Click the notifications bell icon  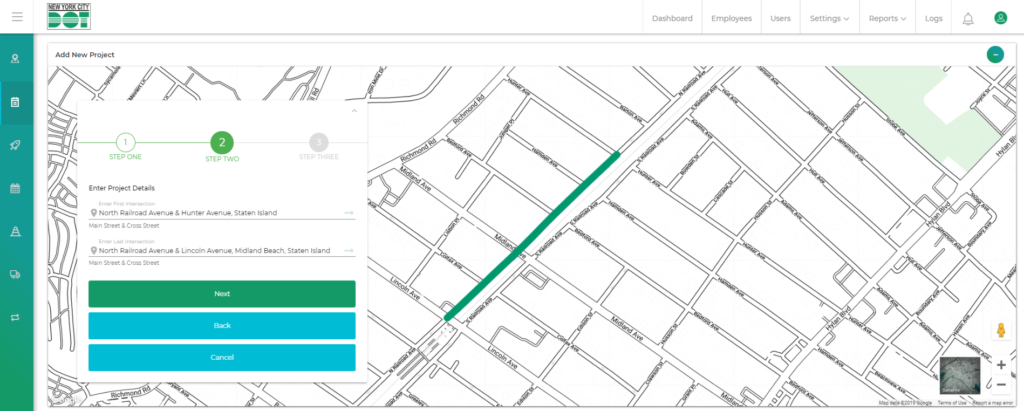click(x=967, y=18)
